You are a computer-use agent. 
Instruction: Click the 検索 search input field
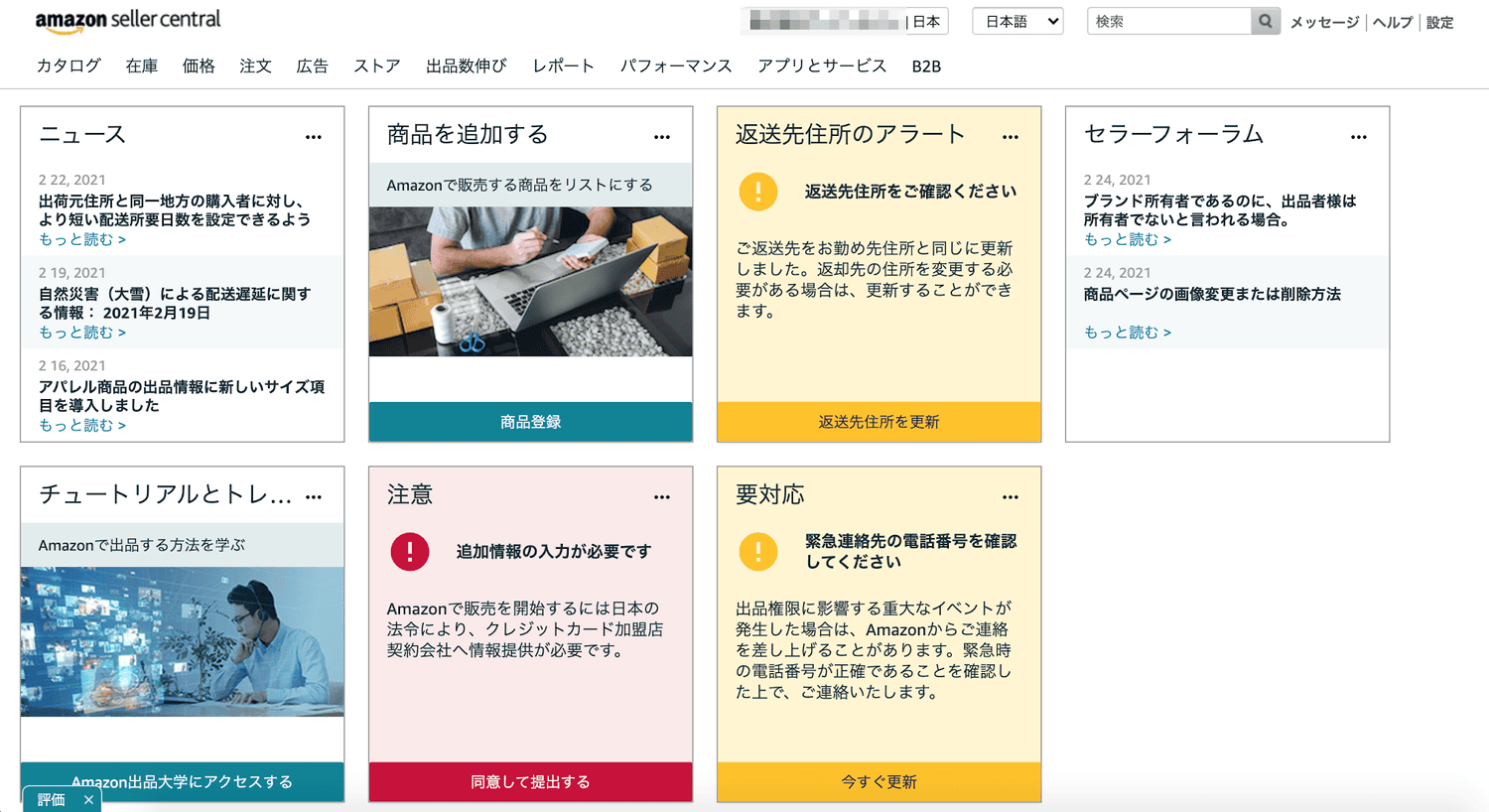1169,21
